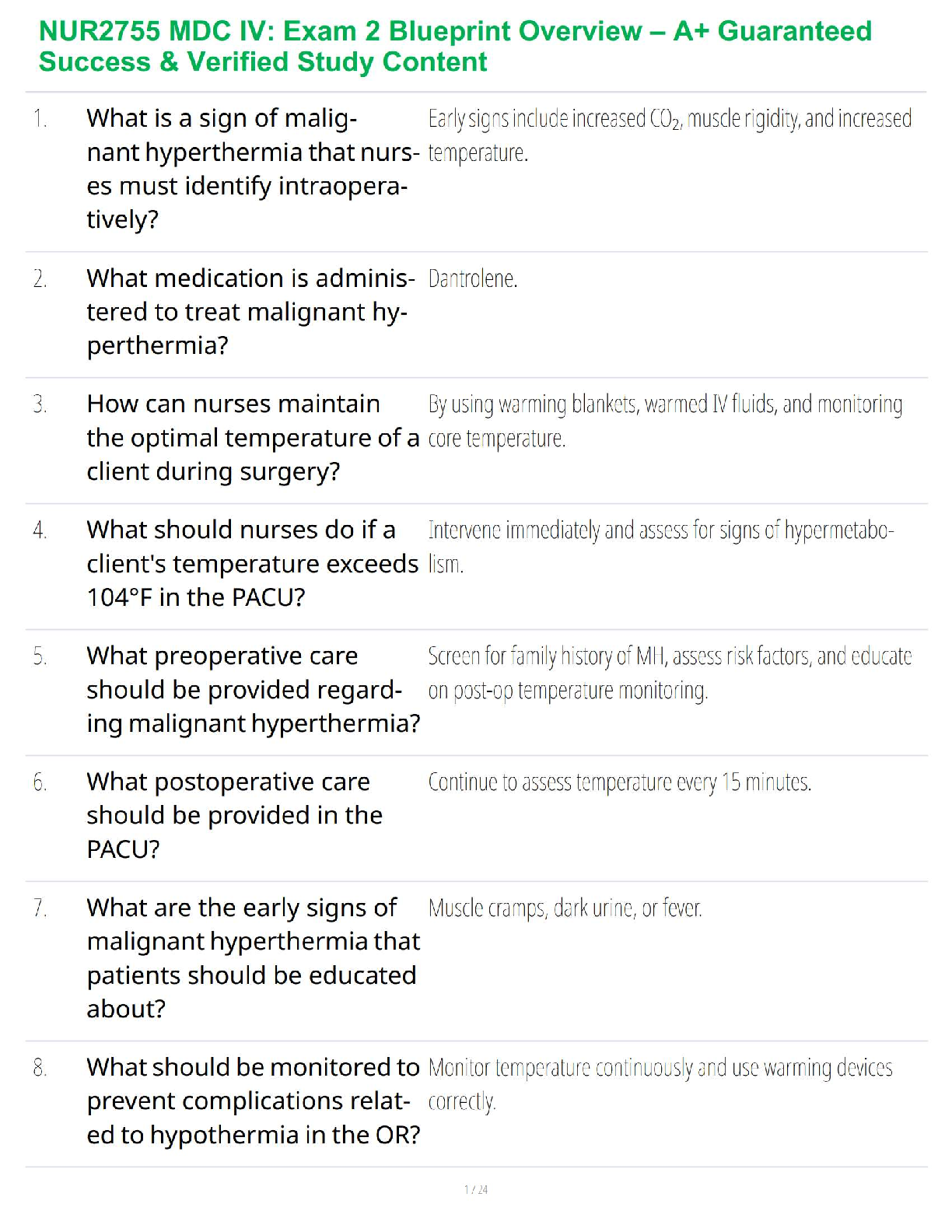The image size is (952, 1232).
Task: Click the preoperative care question
Action: pyautogui.click(x=252, y=689)
